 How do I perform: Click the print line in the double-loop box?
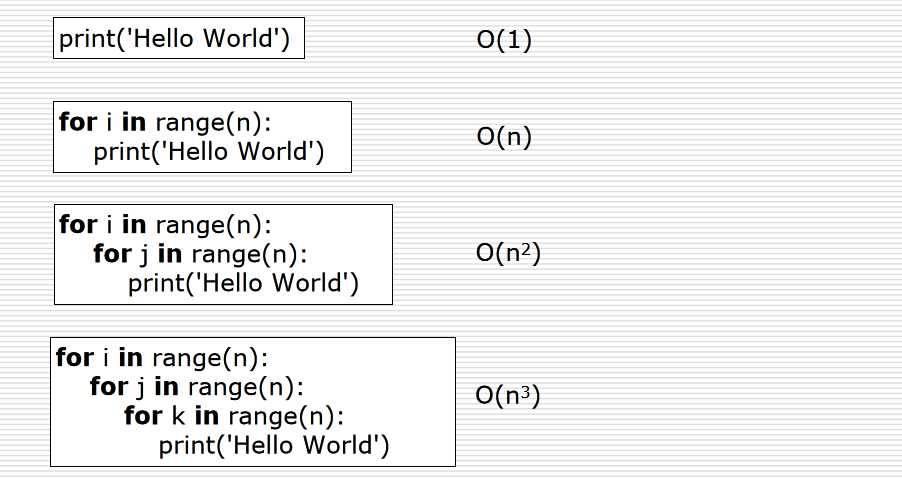(243, 284)
